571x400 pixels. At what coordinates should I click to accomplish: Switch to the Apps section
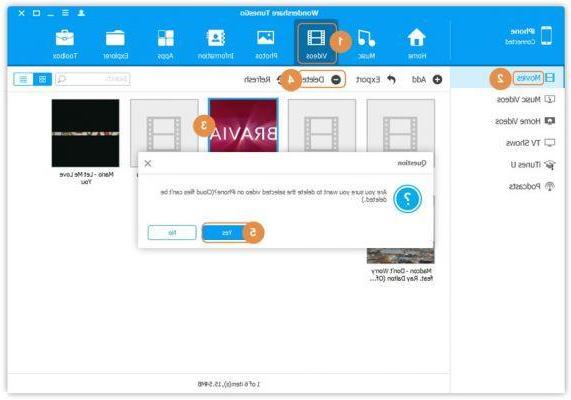click(x=166, y=44)
